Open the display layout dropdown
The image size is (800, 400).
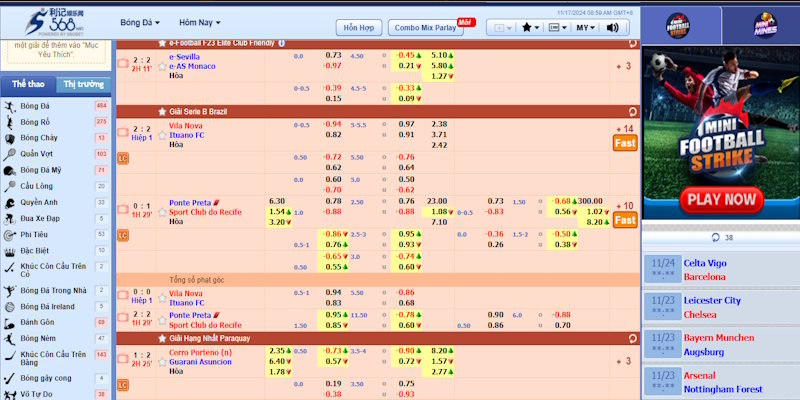pyautogui.click(x=557, y=28)
